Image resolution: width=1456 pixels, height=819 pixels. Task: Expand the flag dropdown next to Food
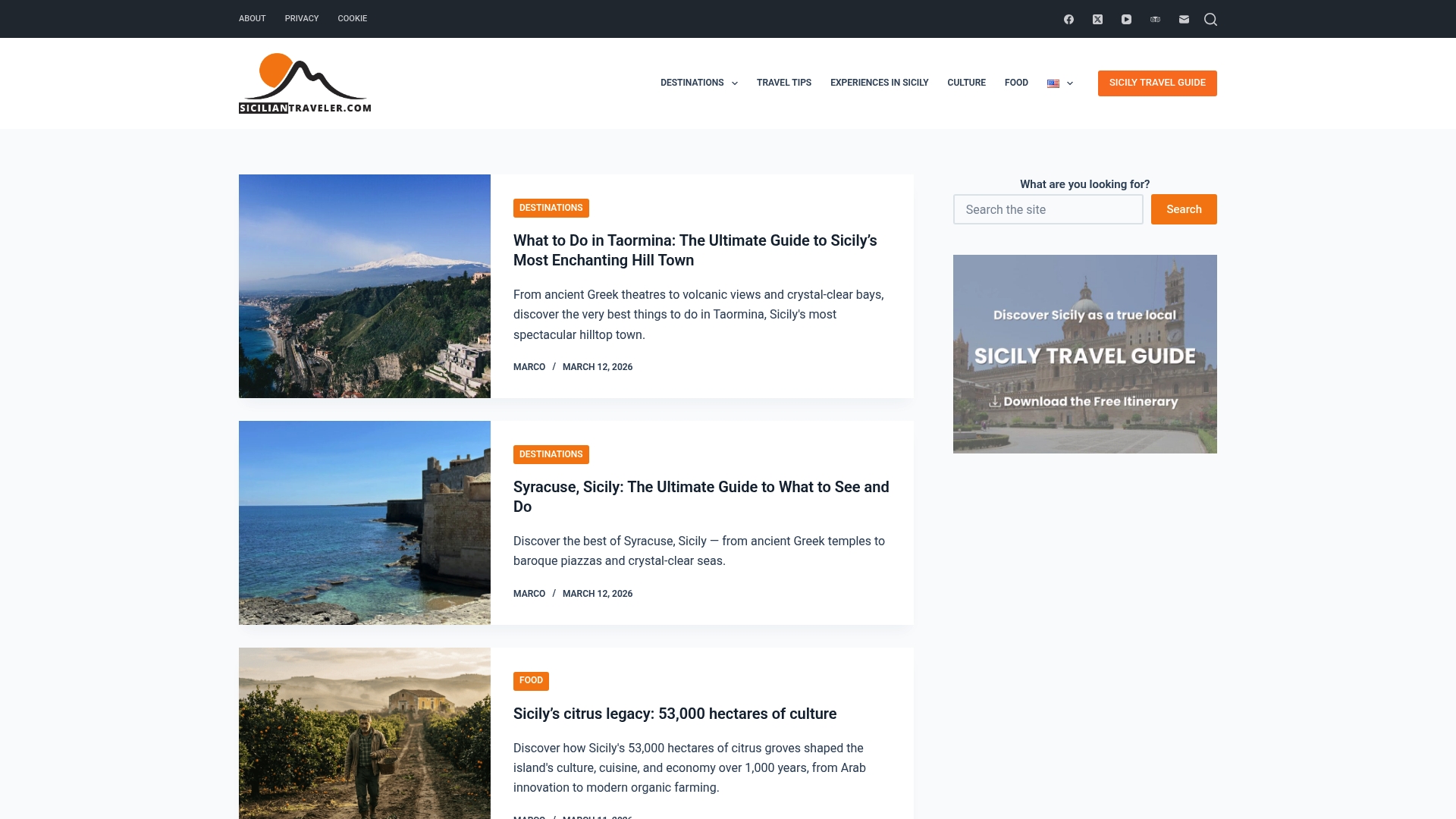pos(1060,83)
